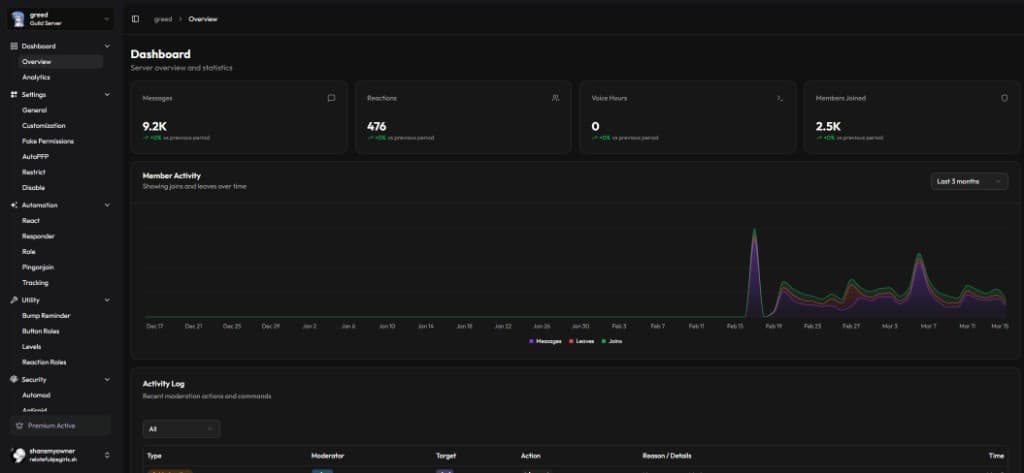1024x473 pixels.
Task: Open General settings
Action: click(x=35, y=110)
